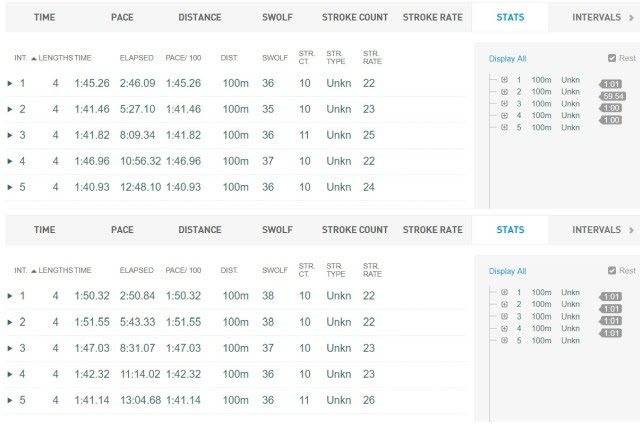Expand interval row with time 1:40.93

click(10, 187)
